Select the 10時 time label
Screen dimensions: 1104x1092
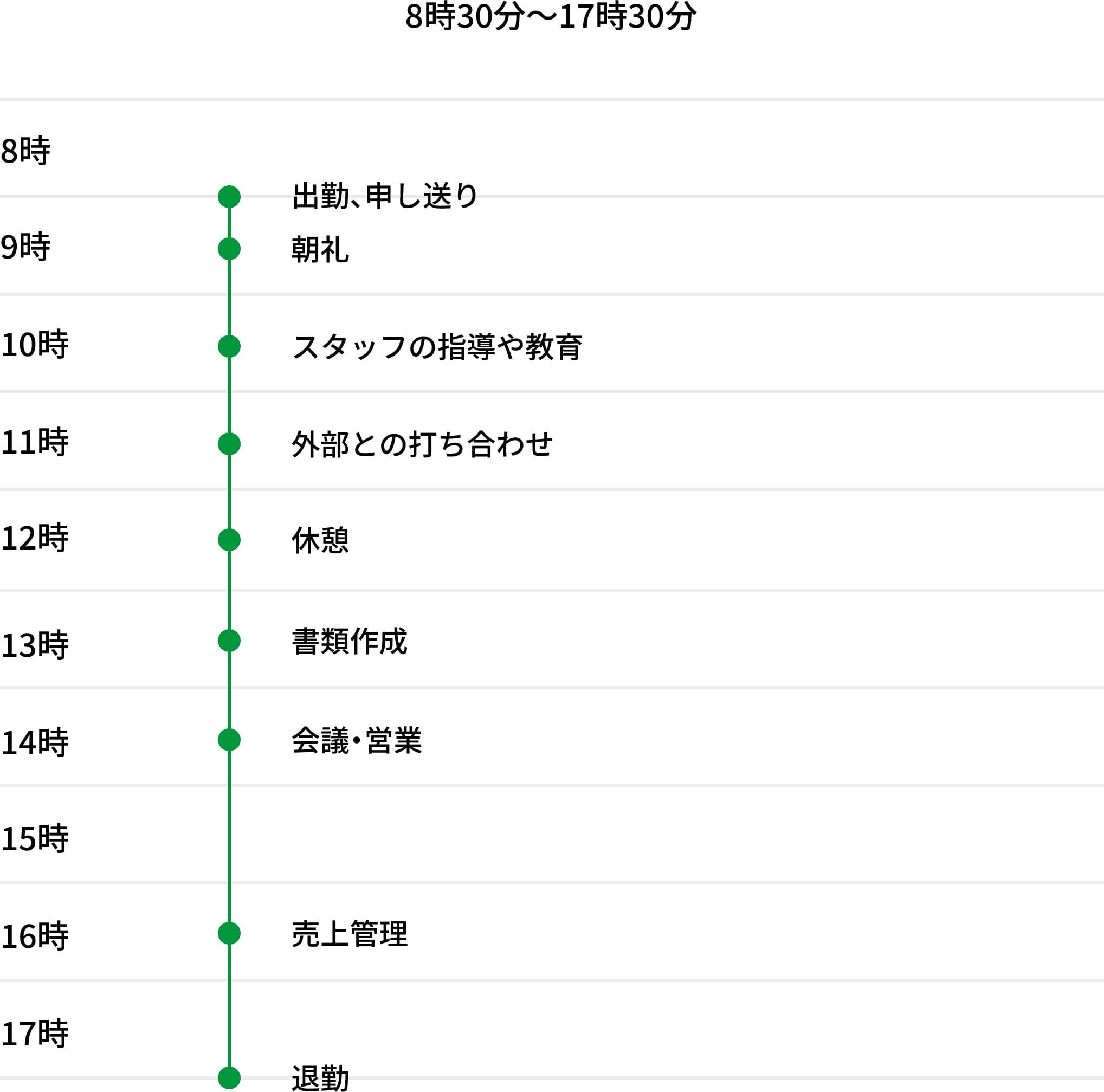click(x=35, y=345)
